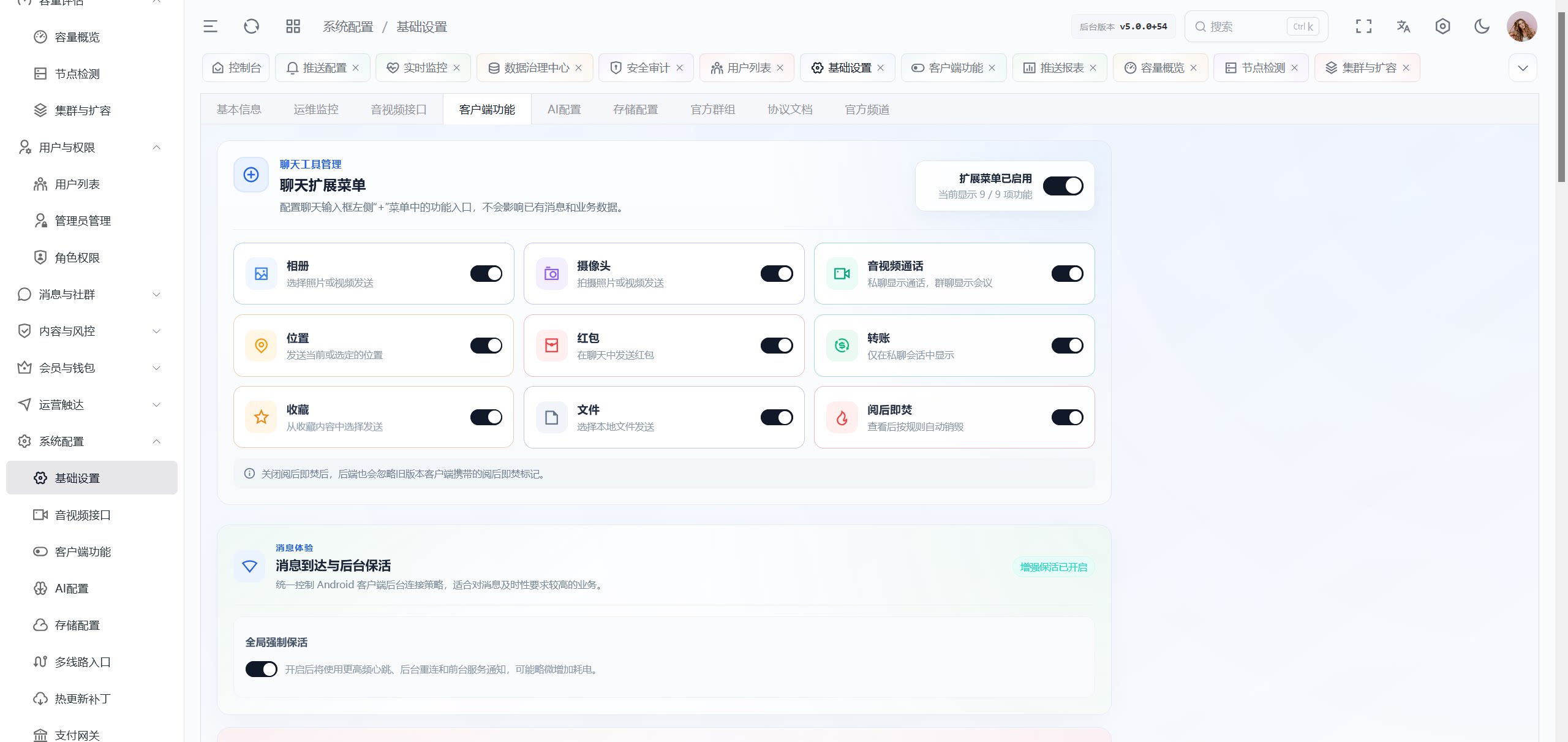Close the 推送配置 page tab
This screenshot has width=1568, height=742.
pos(356,67)
